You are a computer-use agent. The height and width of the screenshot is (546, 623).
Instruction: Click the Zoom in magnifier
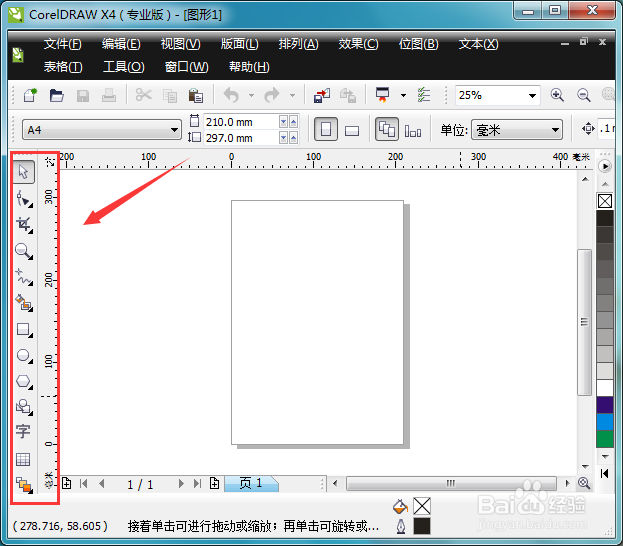tap(557, 95)
